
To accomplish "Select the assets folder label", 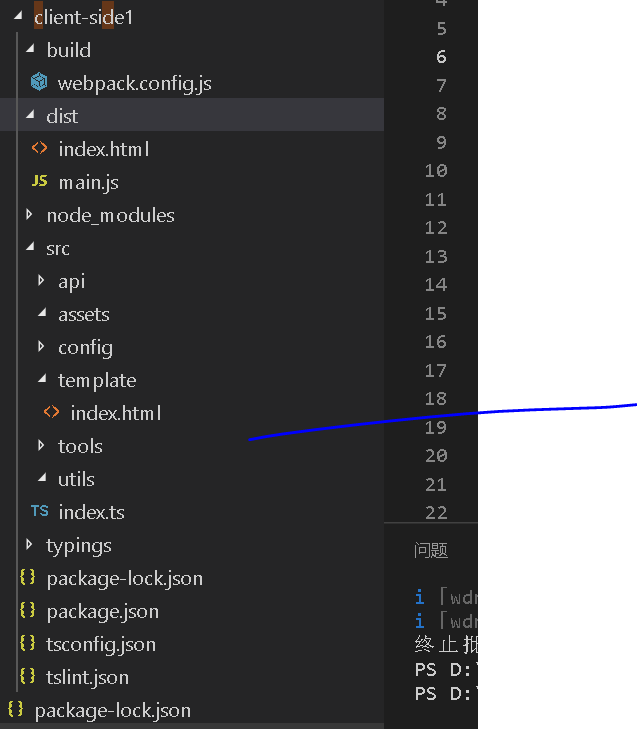I will click(83, 314).
